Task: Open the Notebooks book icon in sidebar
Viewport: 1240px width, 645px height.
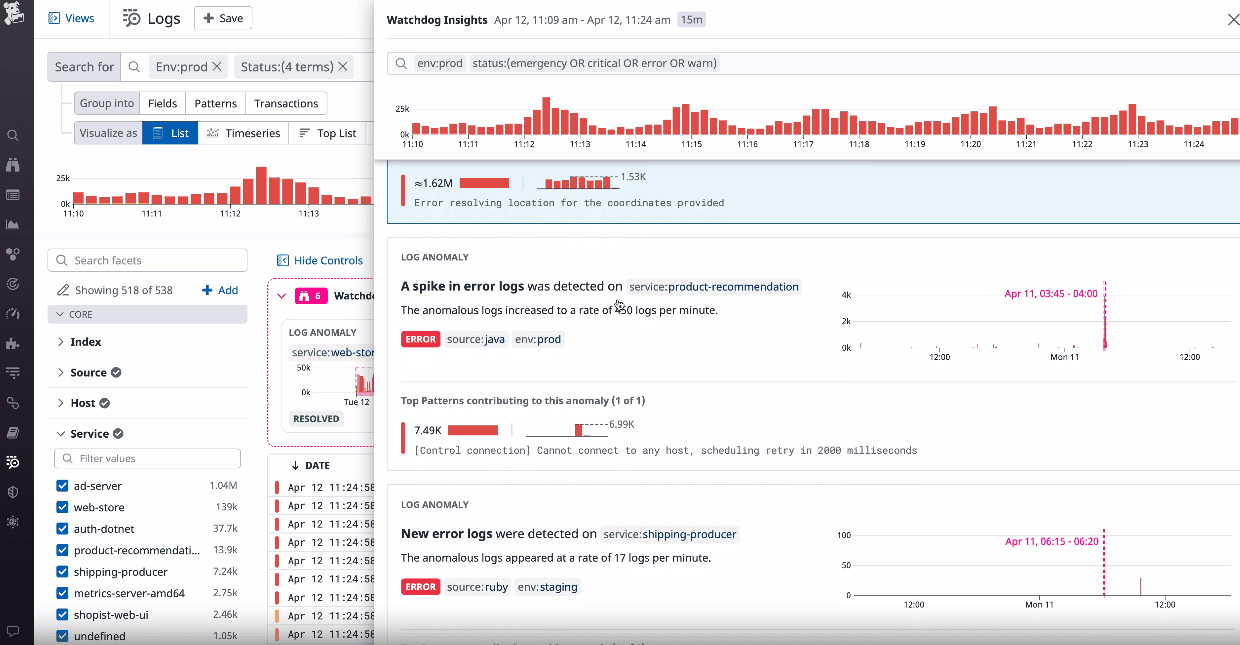Action: coord(13,433)
